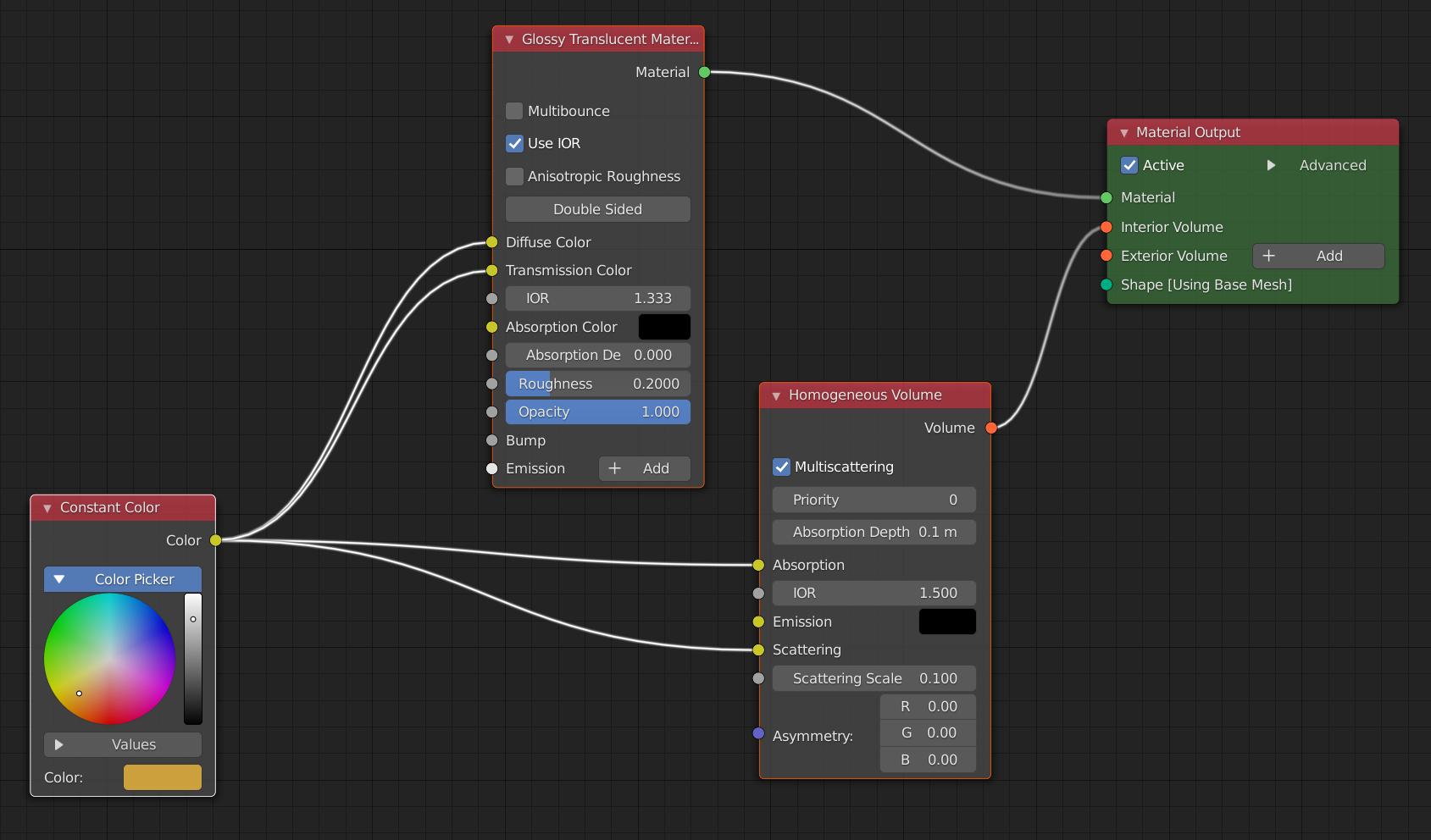Enable the Multibounce checkbox

pyautogui.click(x=514, y=111)
